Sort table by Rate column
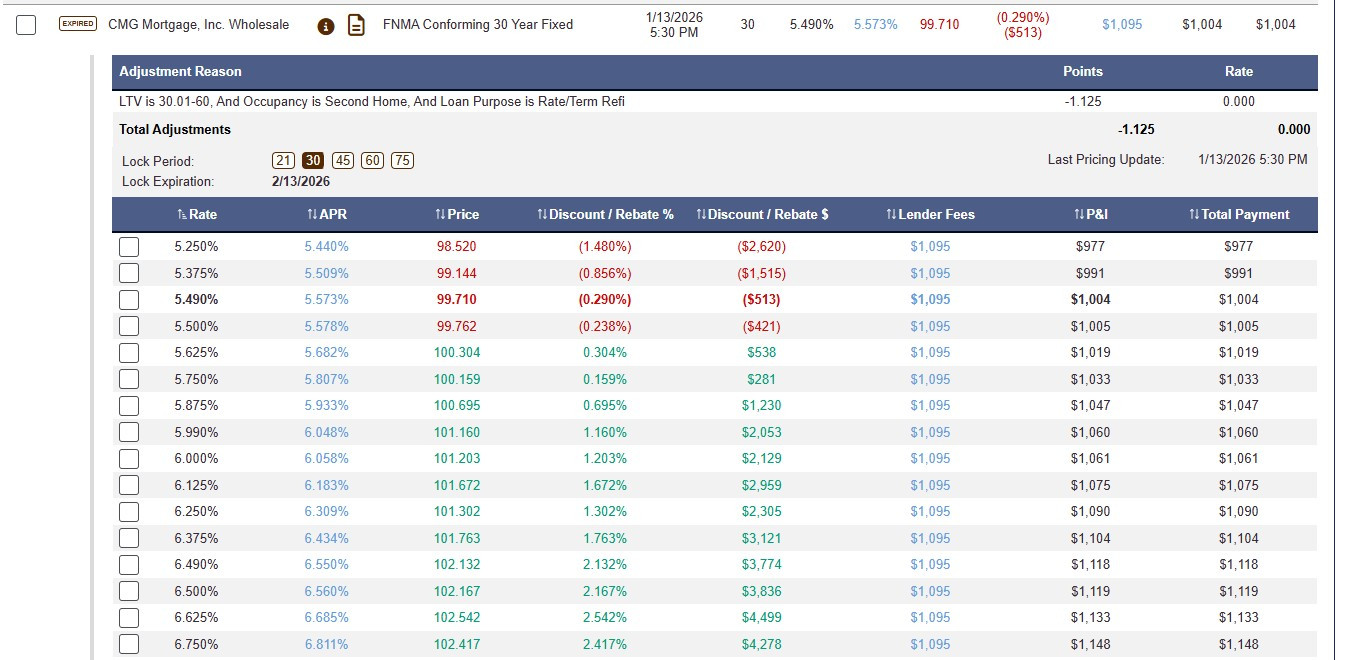This screenshot has height=660, width=1354. [196, 214]
